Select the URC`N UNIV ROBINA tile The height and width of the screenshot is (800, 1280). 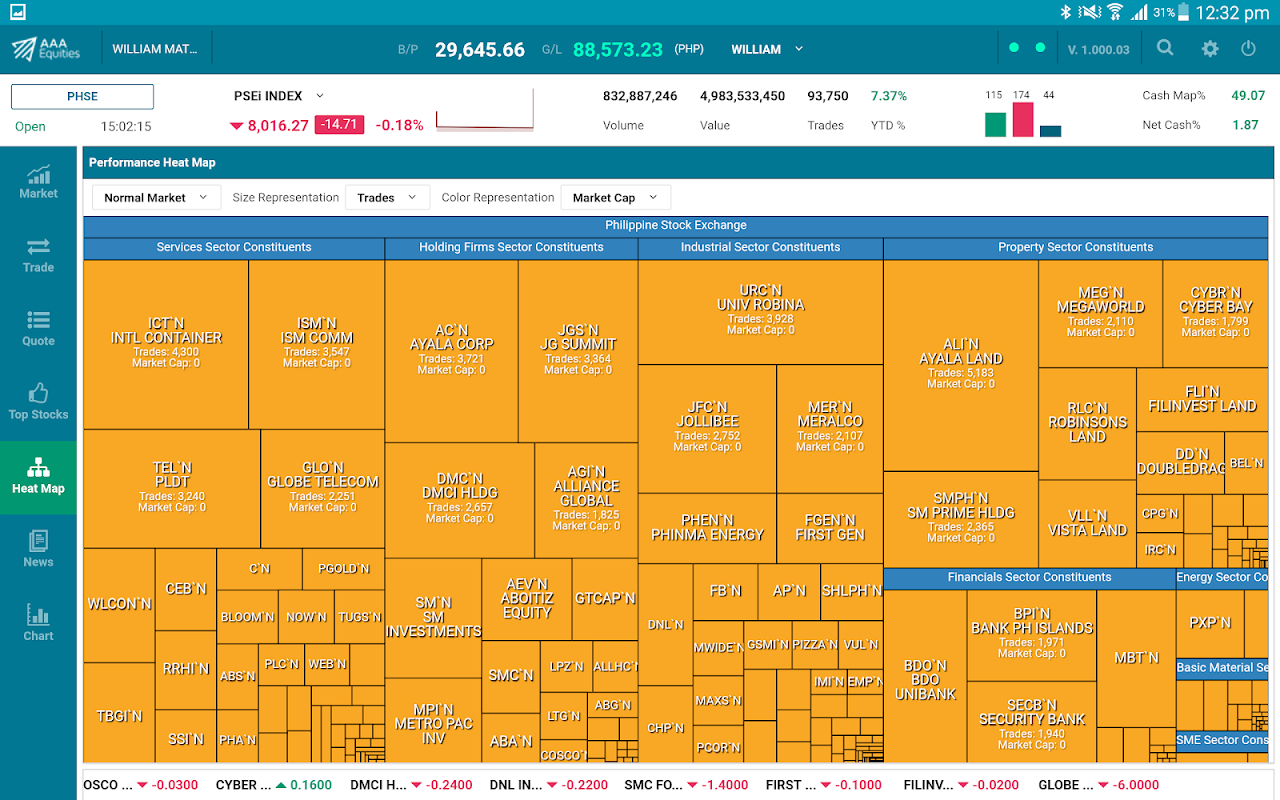pos(760,311)
